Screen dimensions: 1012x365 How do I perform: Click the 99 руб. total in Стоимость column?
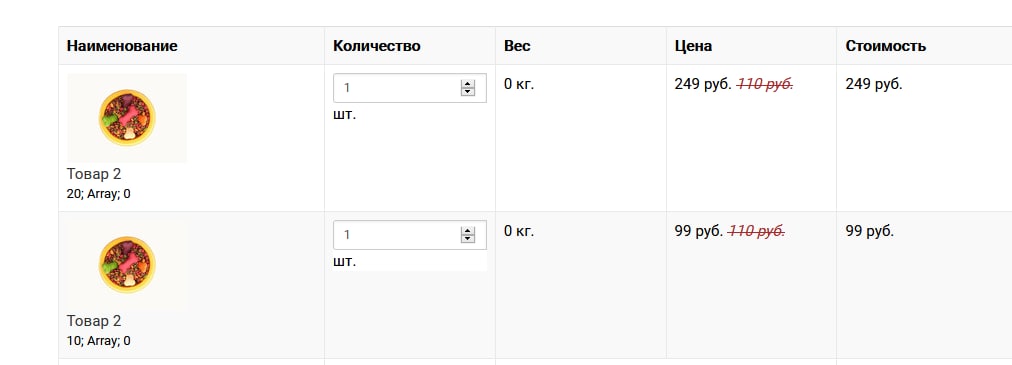pyautogui.click(x=870, y=231)
